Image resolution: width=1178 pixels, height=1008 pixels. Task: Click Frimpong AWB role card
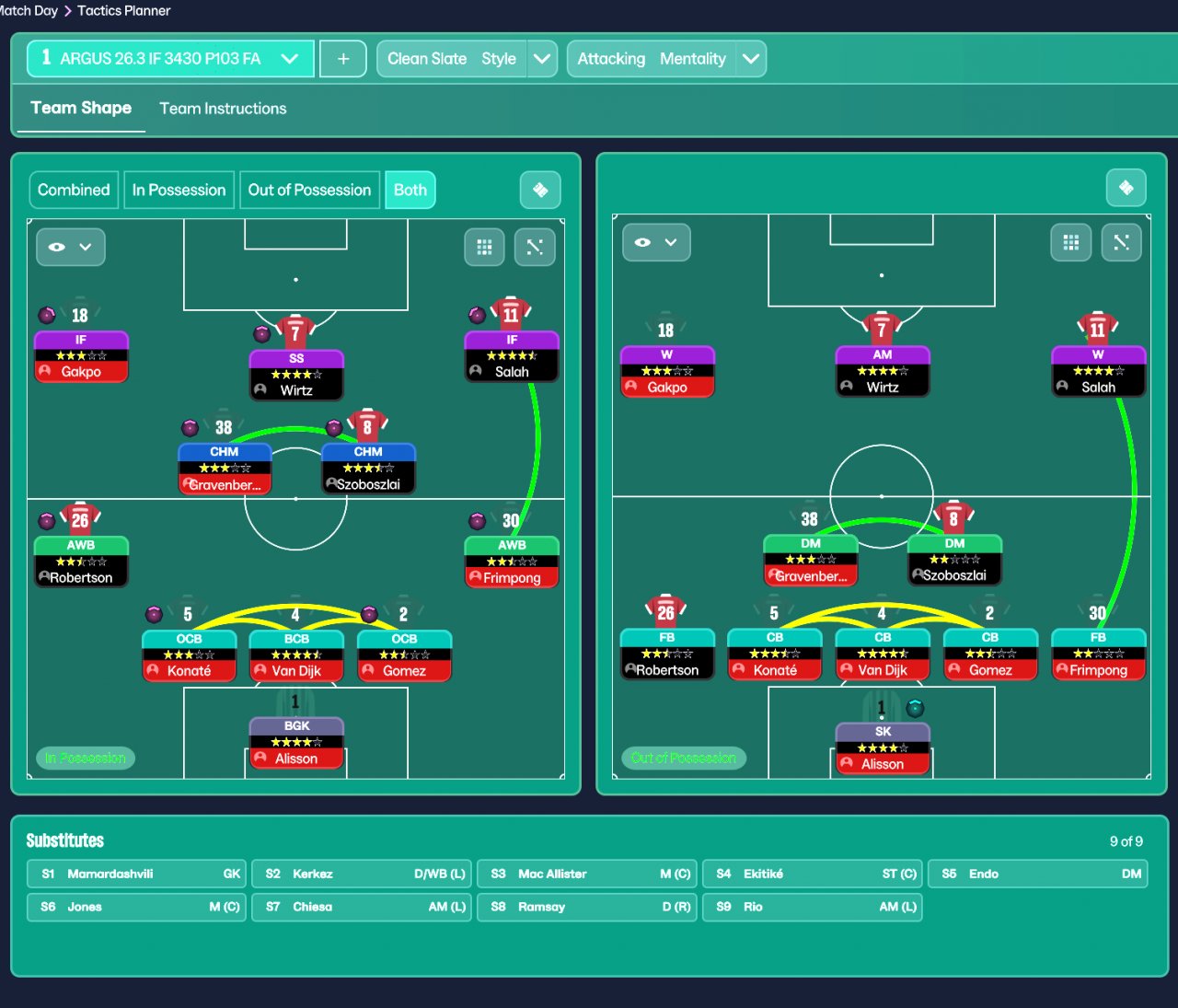[x=512, y=562]
